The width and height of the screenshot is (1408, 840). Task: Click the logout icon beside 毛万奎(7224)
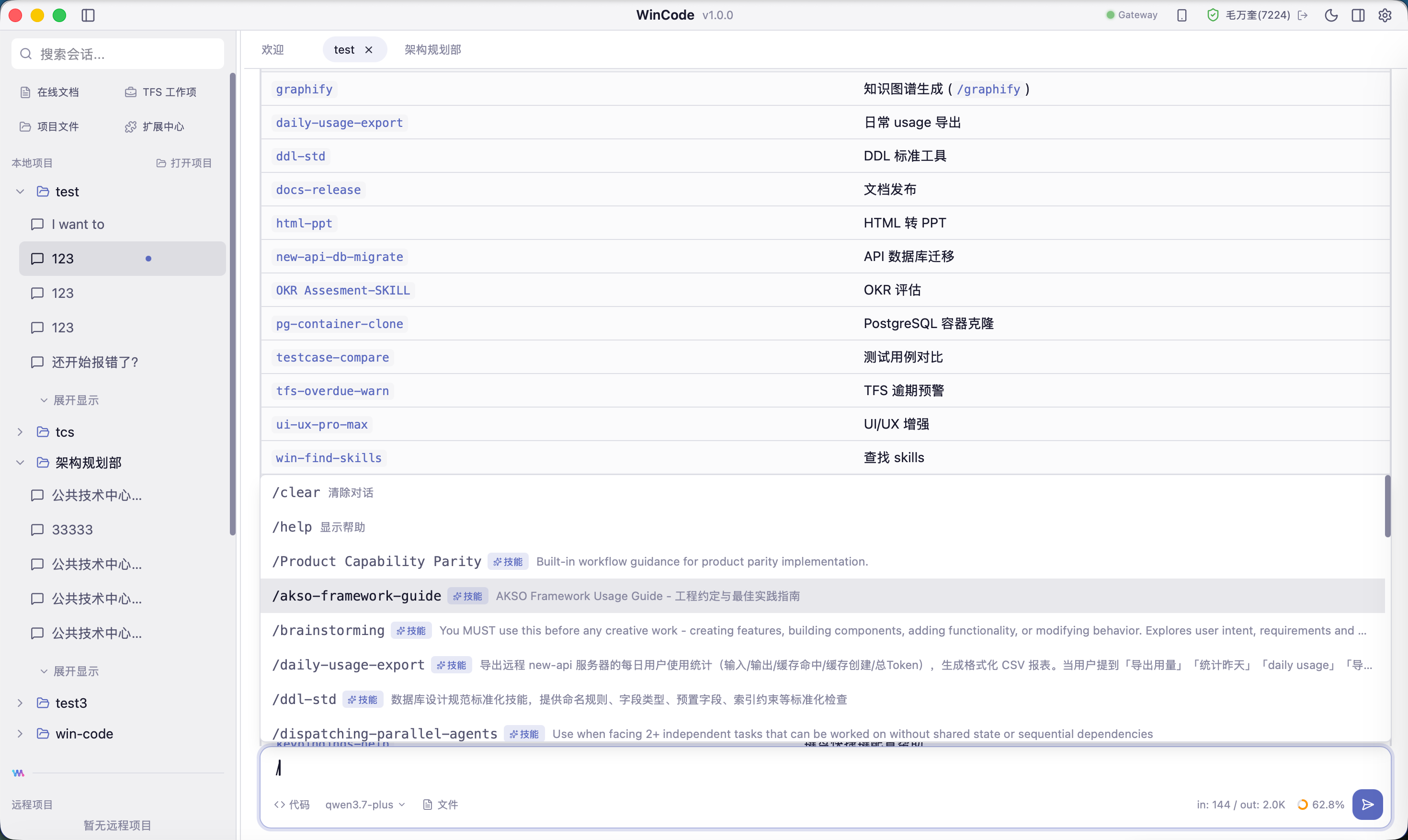(1303, 15)
